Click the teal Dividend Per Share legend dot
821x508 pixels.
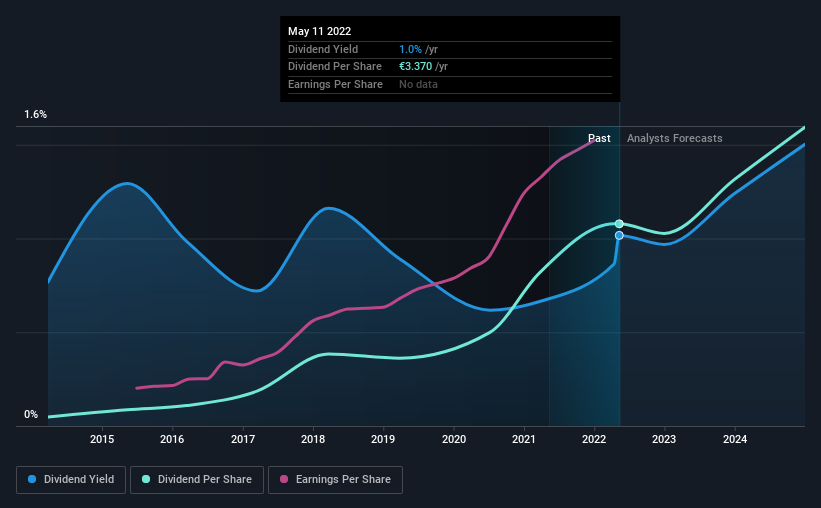[x=146, y=479]
